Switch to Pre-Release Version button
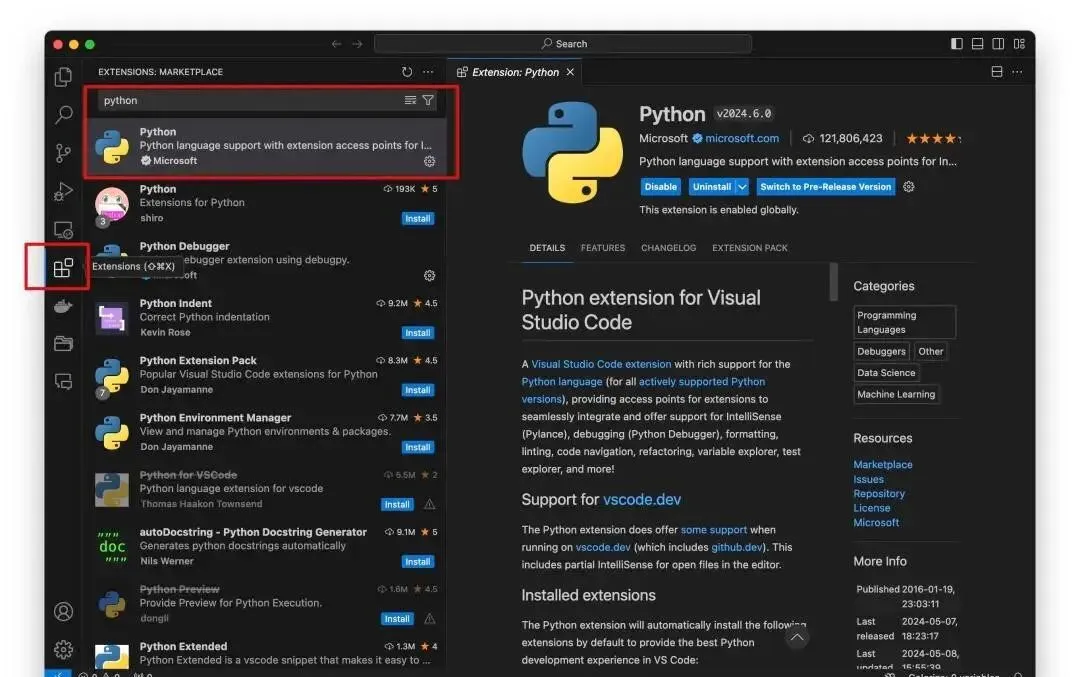Viewport: 1080px width, 677px height. (825, 187)
